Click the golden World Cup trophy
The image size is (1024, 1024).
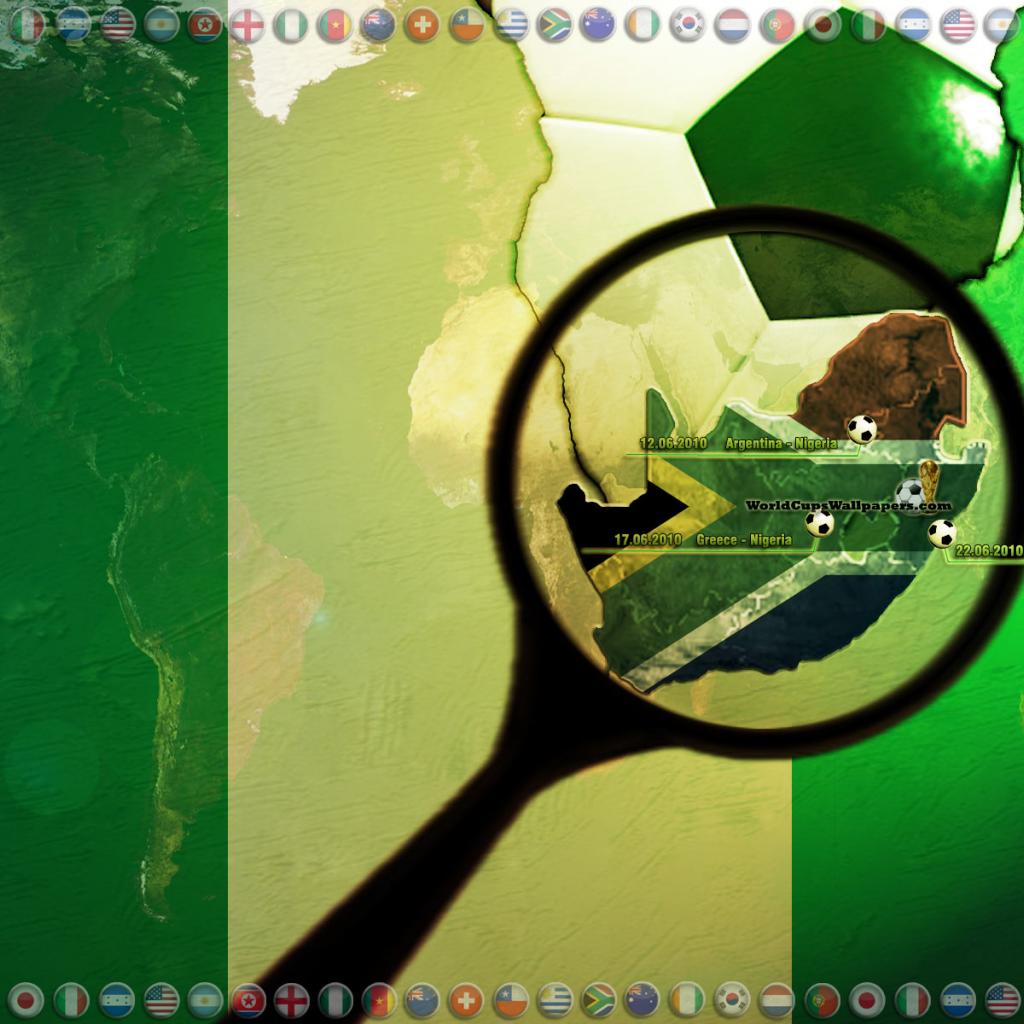pyautogui.click(x=930, y=480)
